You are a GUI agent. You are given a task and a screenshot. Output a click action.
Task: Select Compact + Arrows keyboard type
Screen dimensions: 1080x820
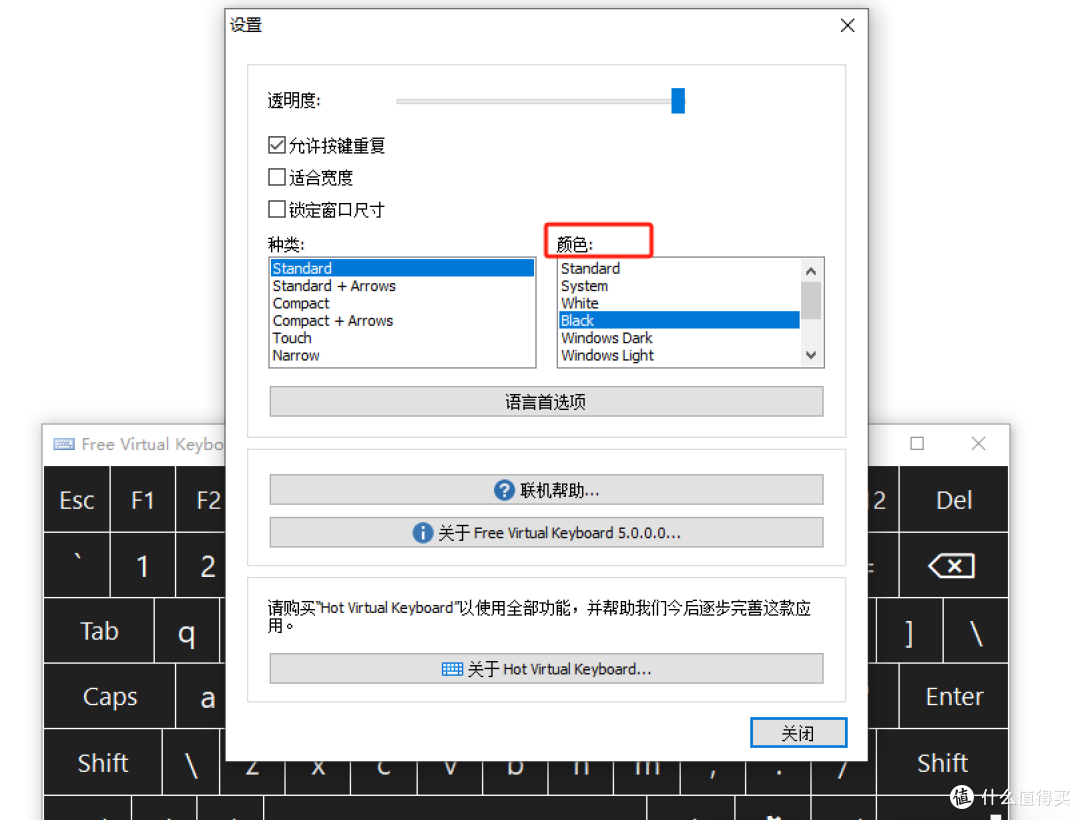click(x=402, y=321)
